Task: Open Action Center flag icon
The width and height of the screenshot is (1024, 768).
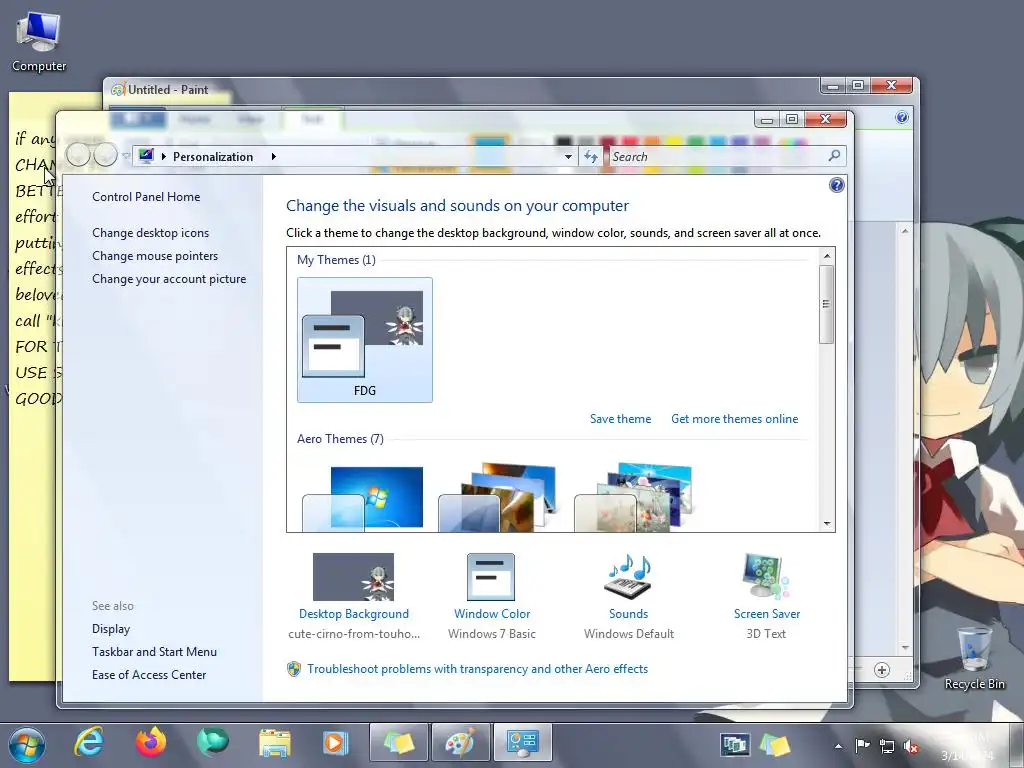Action: (x=862, y=745)
